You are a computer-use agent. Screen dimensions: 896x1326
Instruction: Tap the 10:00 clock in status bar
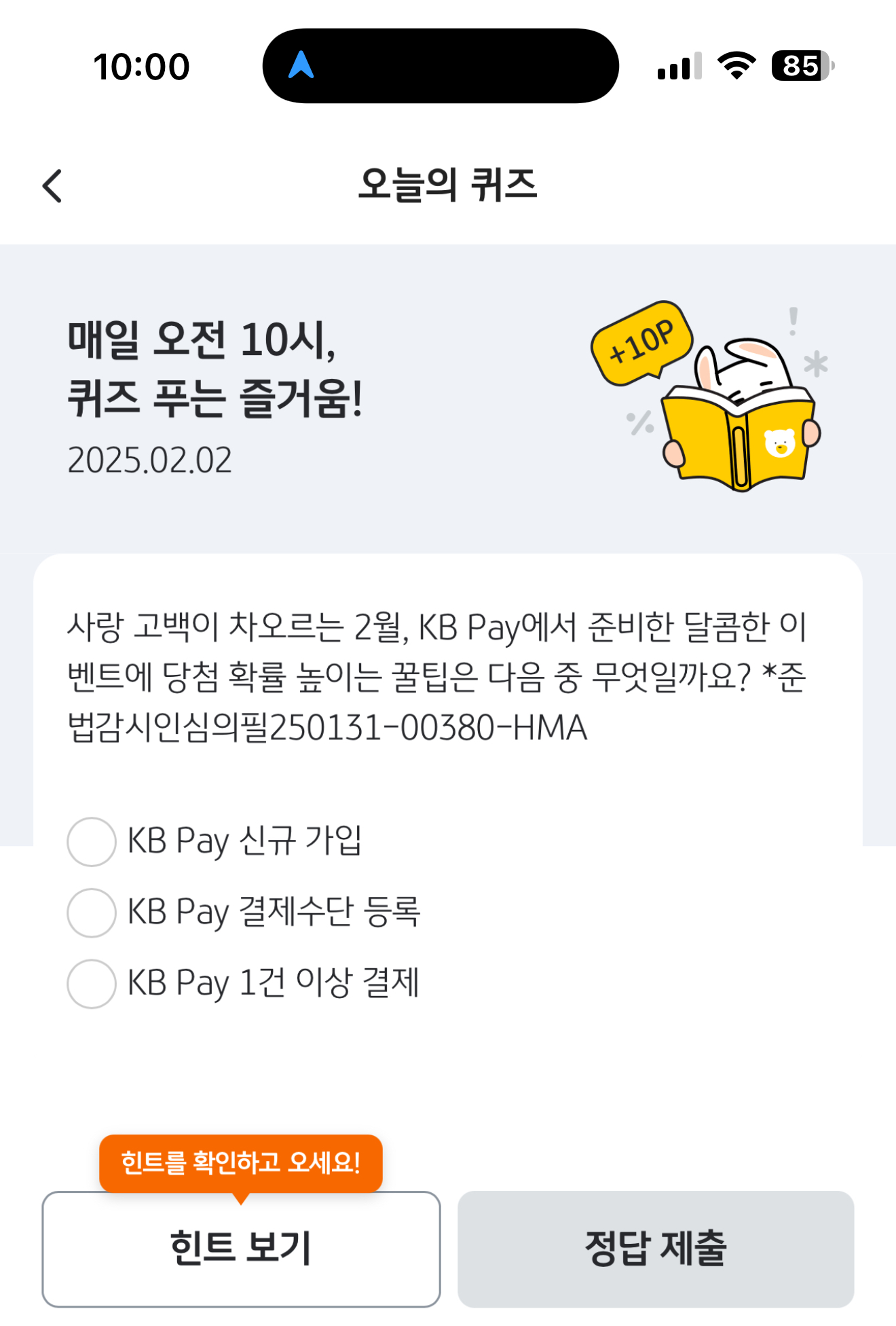click(141, 67)
